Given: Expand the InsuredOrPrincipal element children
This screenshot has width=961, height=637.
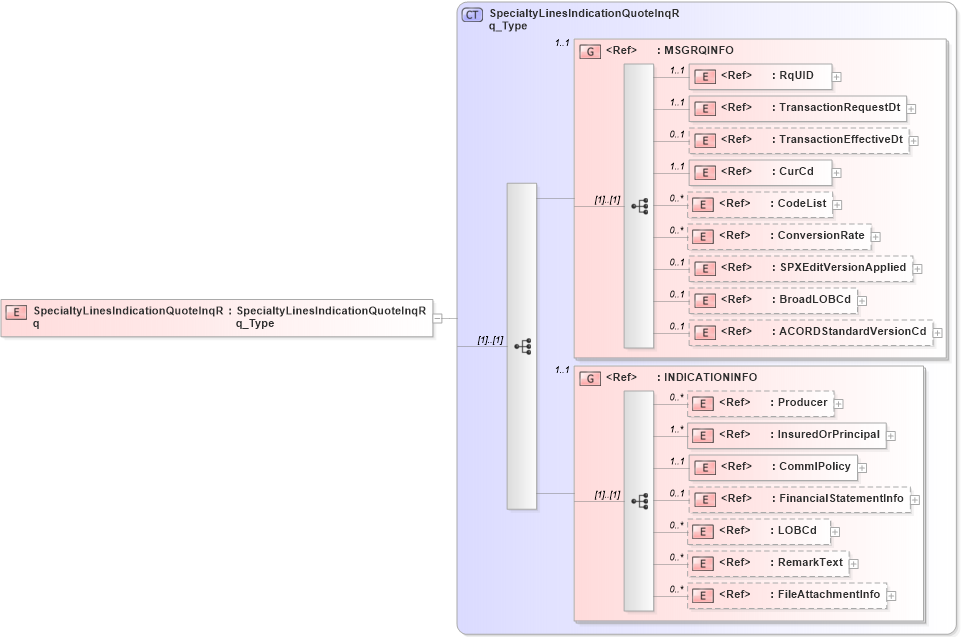Looking at the screenshot, I should 890,435.
